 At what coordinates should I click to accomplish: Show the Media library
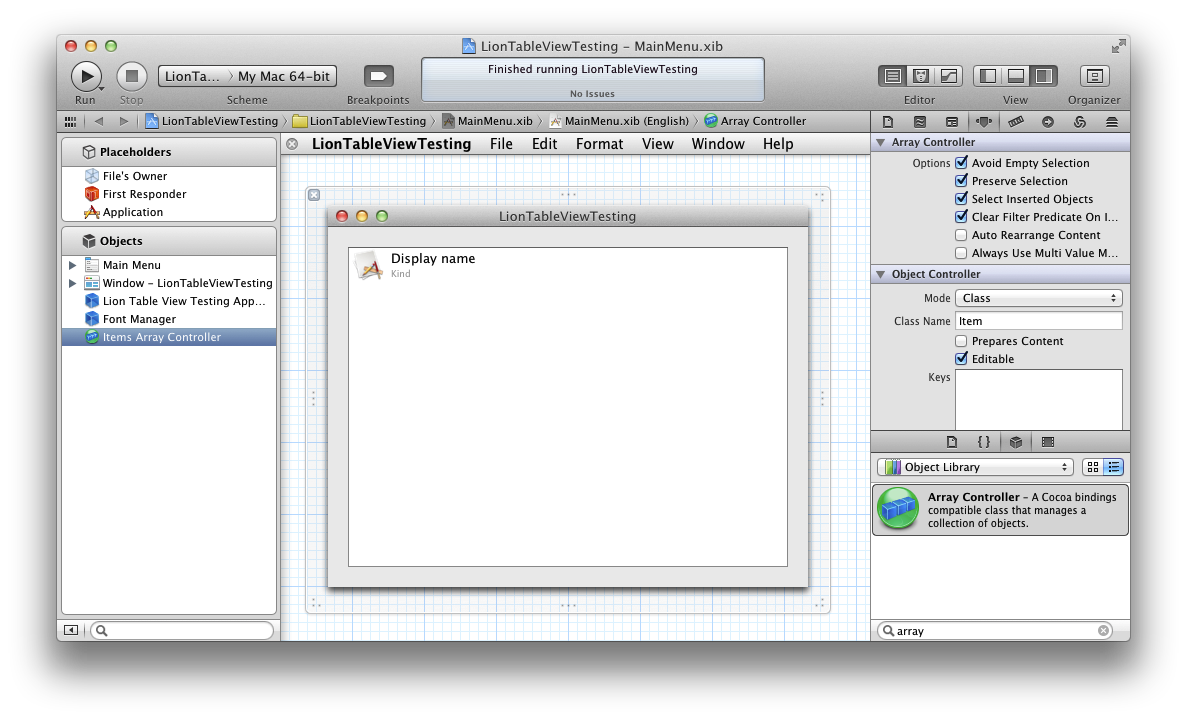[x=1048, y=442]
